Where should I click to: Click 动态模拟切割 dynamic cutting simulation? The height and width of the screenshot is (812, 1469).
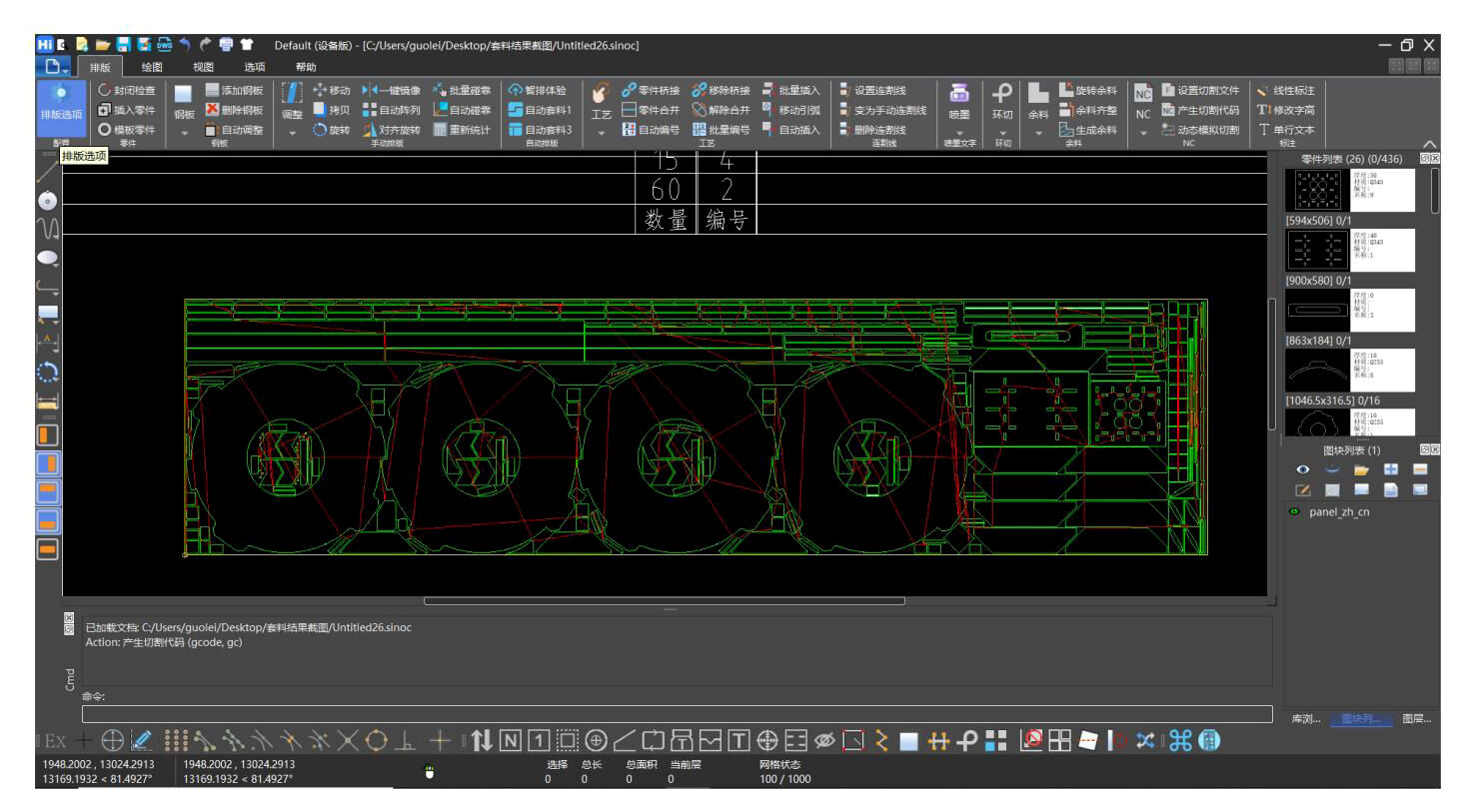(1200, 130)
